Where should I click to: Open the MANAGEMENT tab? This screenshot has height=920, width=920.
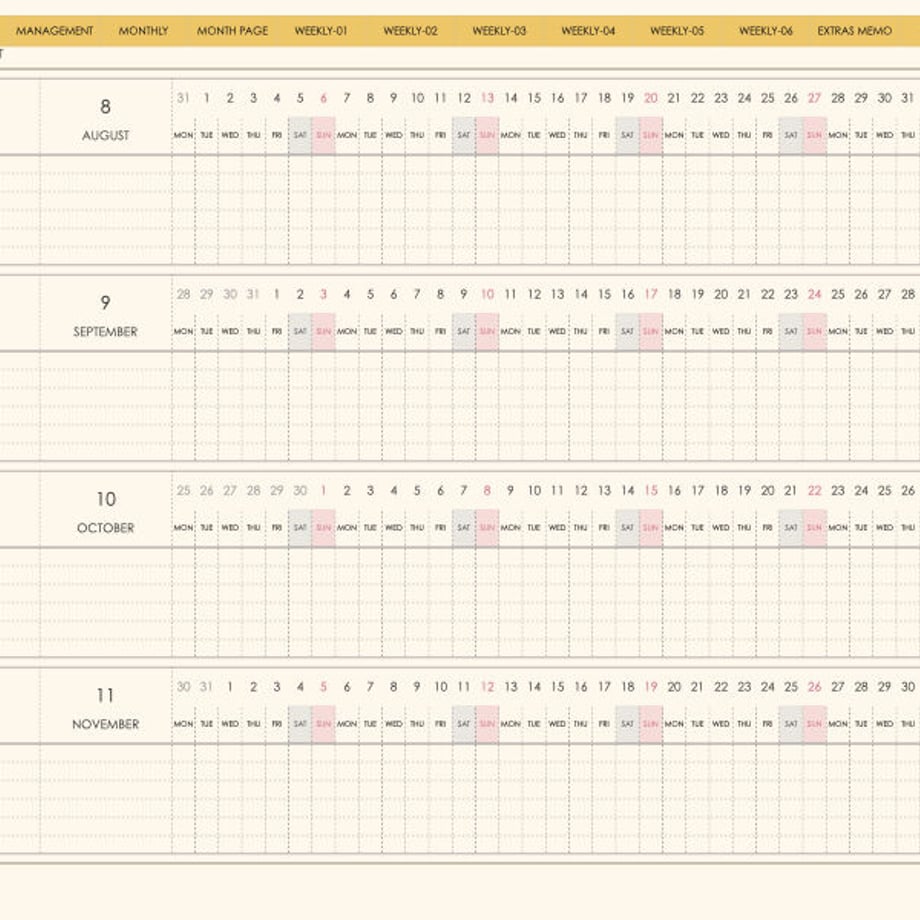tap(55, 31)
